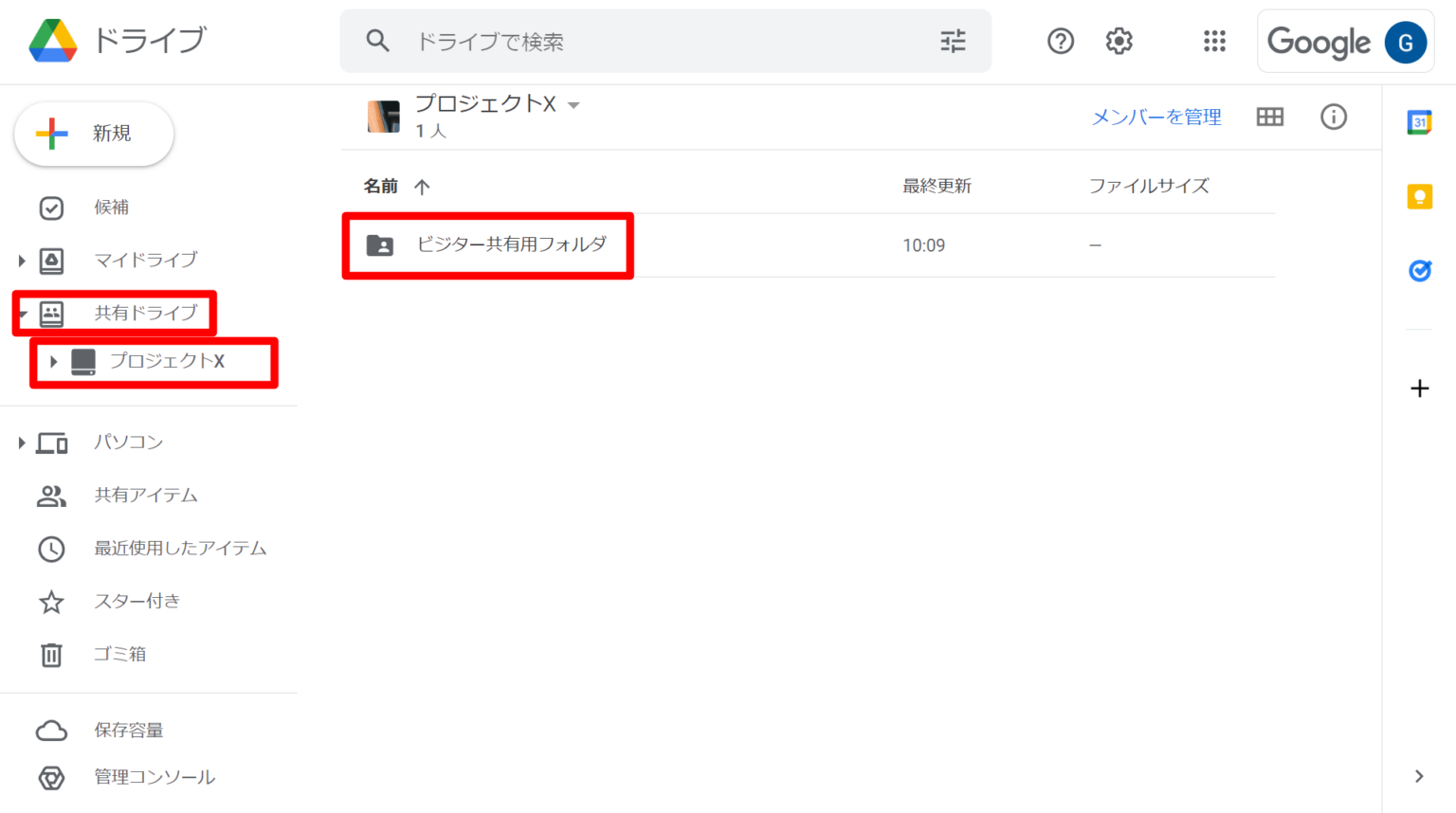Open the Google apps grid launcher
This screenshot has height=813, width=1456.
(x=1214, y=41)
